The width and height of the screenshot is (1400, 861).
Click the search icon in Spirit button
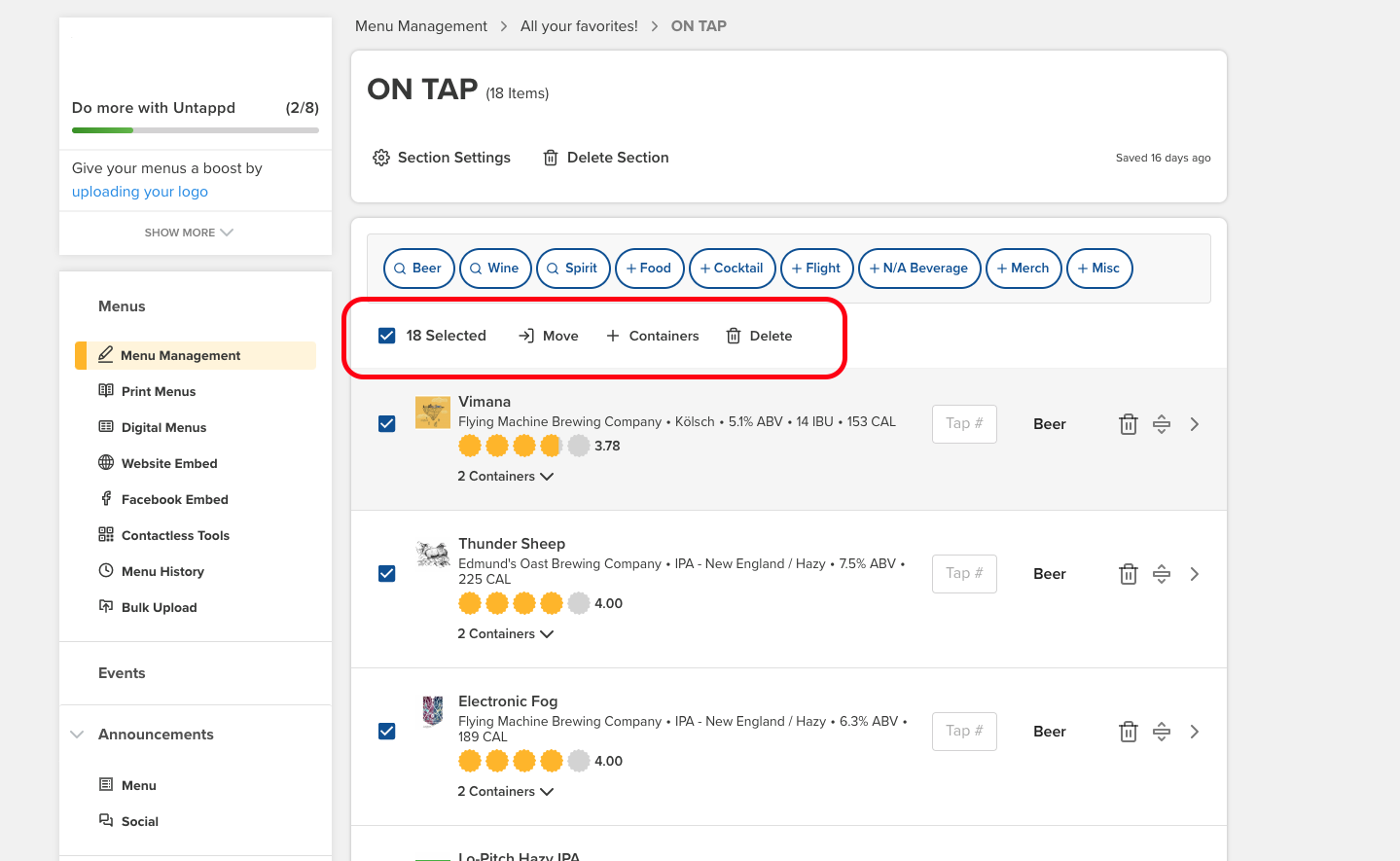[553, 269]
